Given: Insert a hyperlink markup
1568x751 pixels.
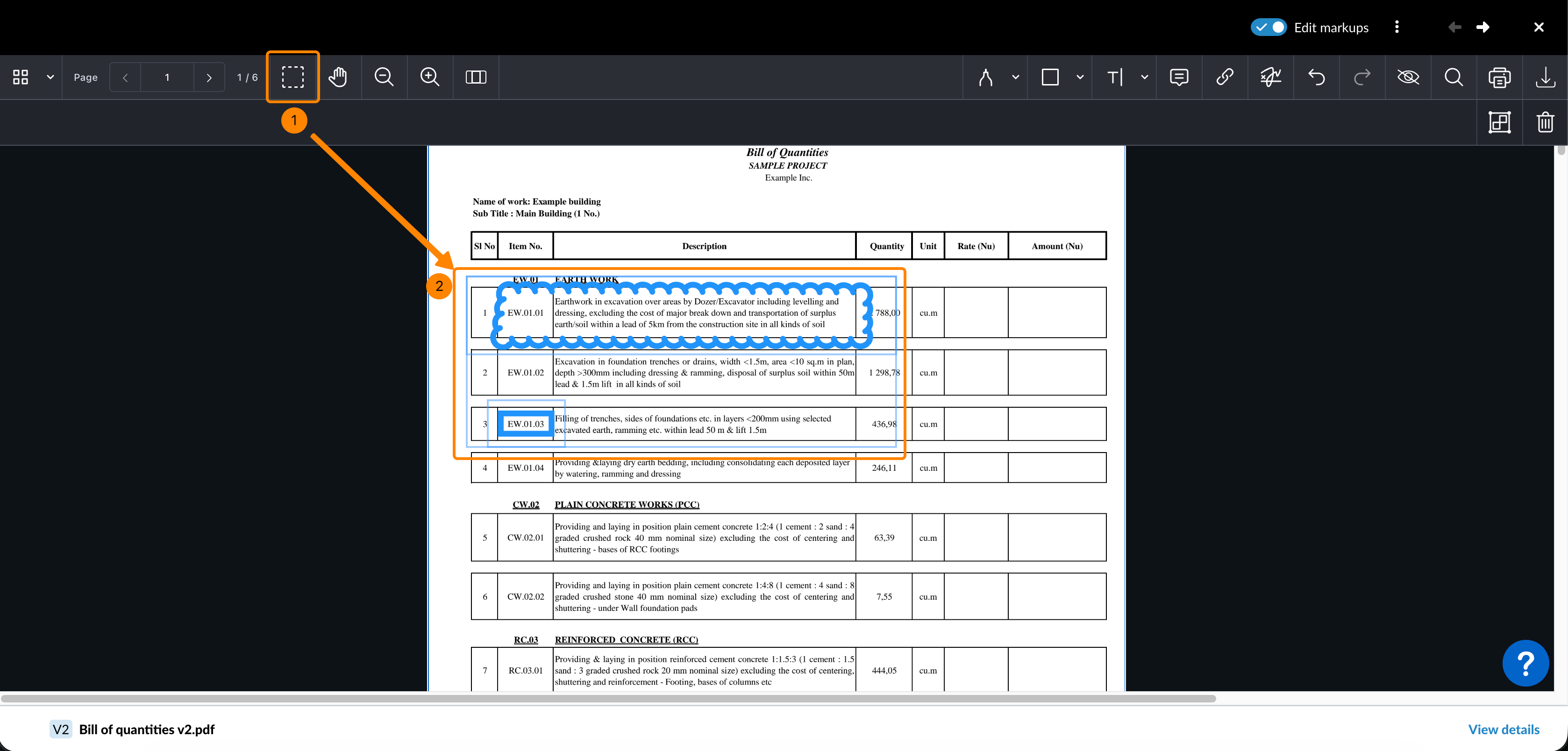Looking at the screenshot, I should point(1225,77).
